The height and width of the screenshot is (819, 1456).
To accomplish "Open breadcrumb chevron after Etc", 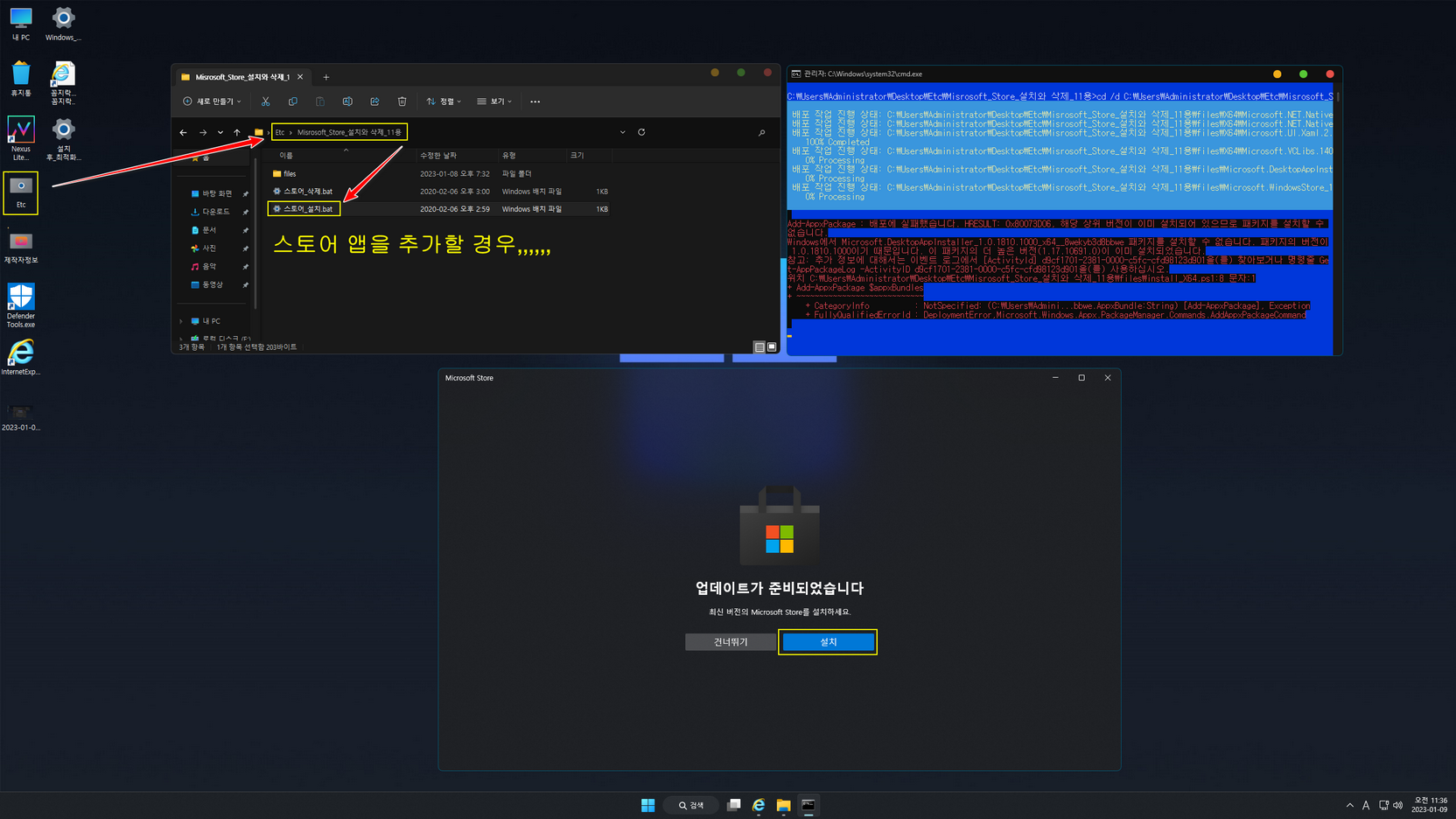I will (x=290, y=132).
